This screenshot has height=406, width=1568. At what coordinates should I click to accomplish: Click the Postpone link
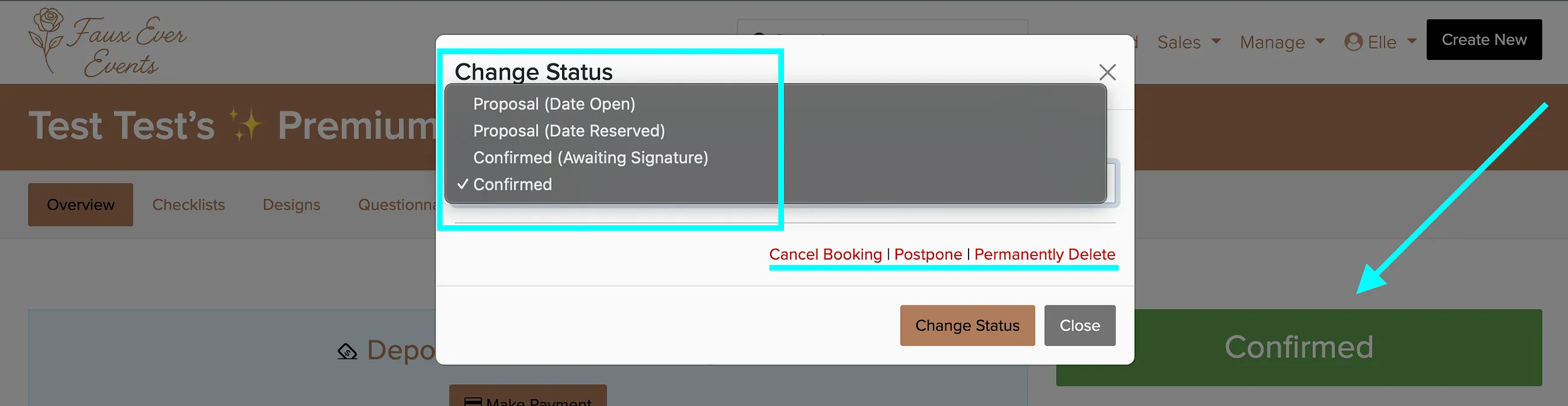pyautogui.click(x=928, y=254)
